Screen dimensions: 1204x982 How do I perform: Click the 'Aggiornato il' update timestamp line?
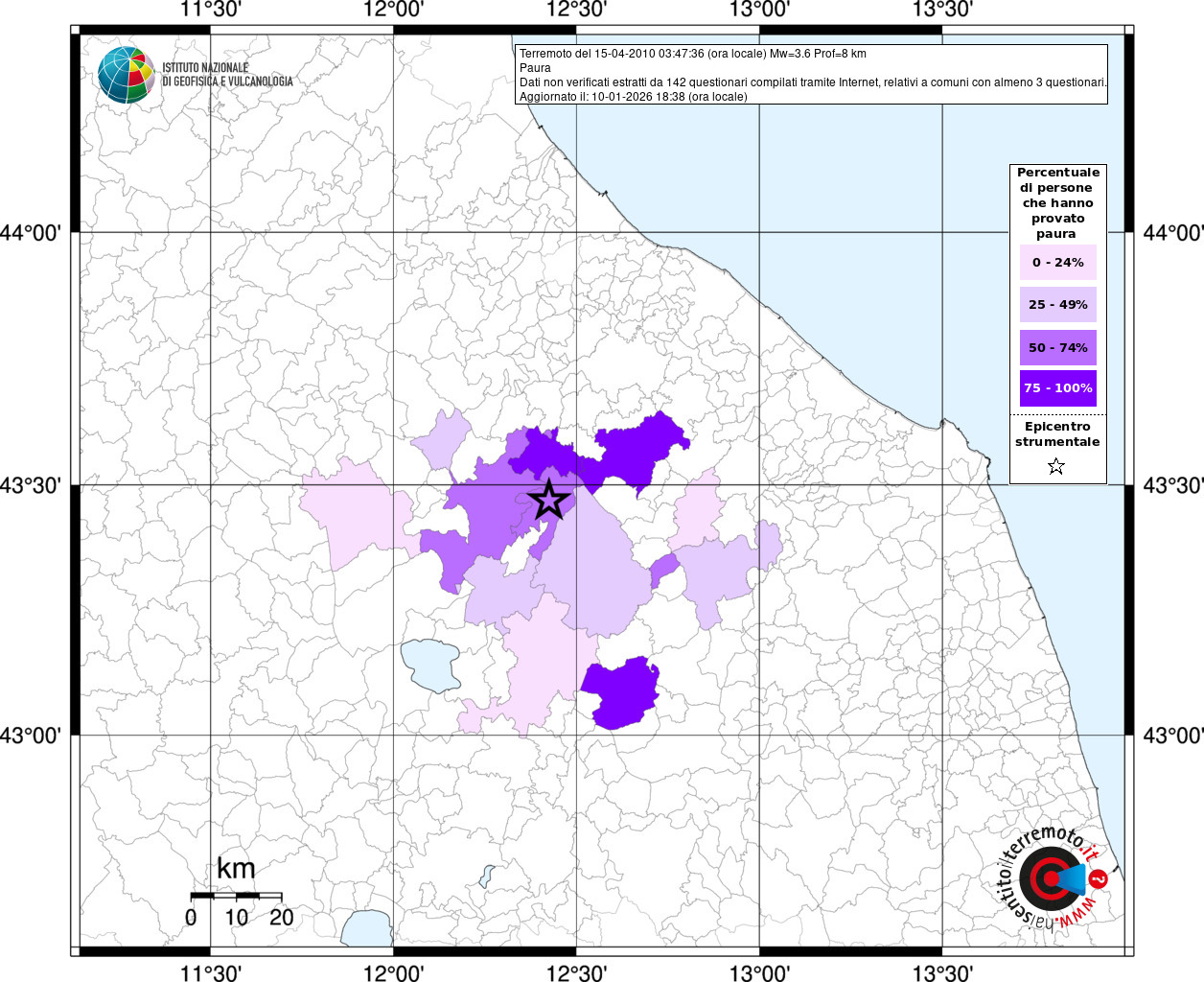(x=633, y=97)
